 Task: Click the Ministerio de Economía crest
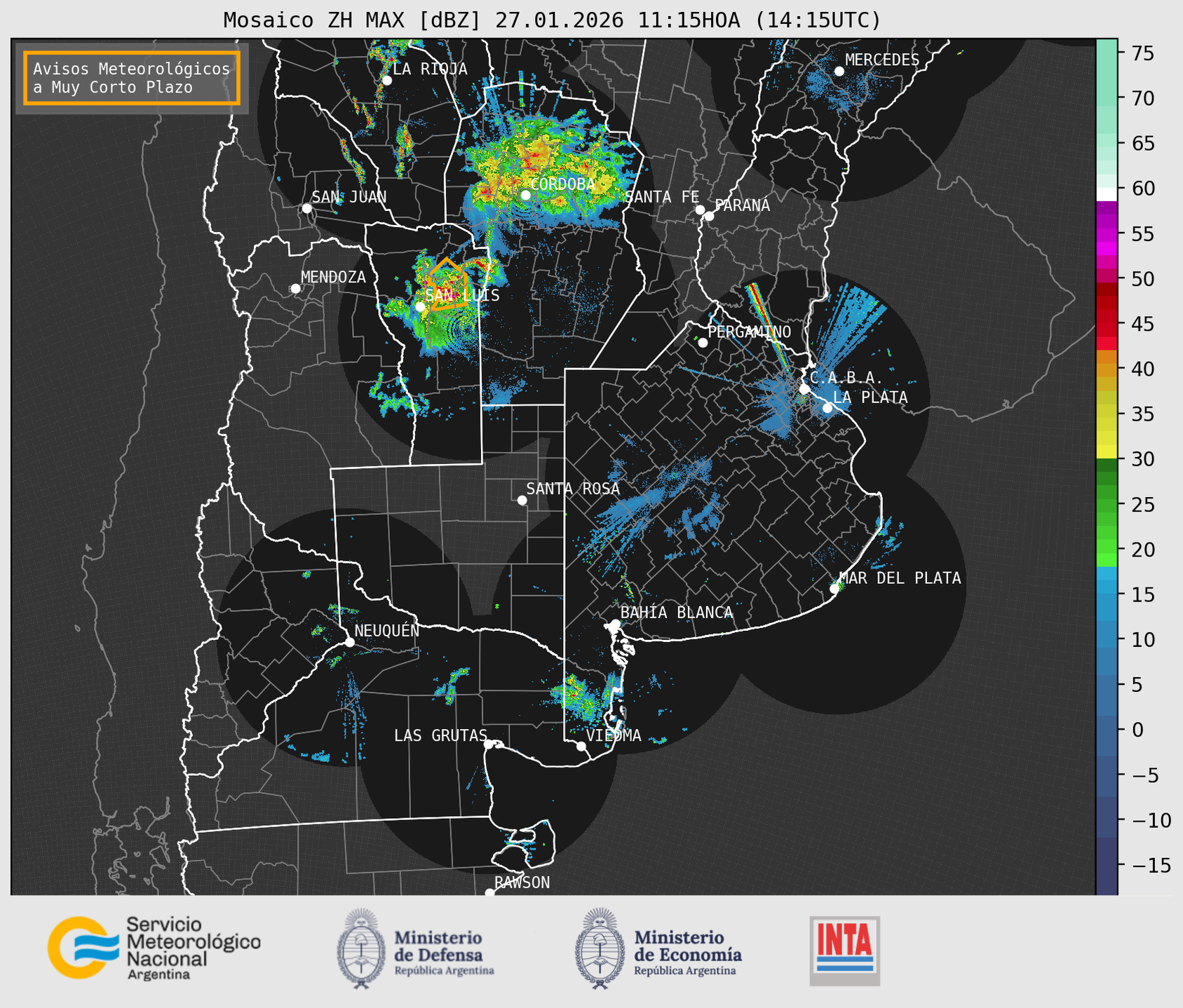coord(600,948)
